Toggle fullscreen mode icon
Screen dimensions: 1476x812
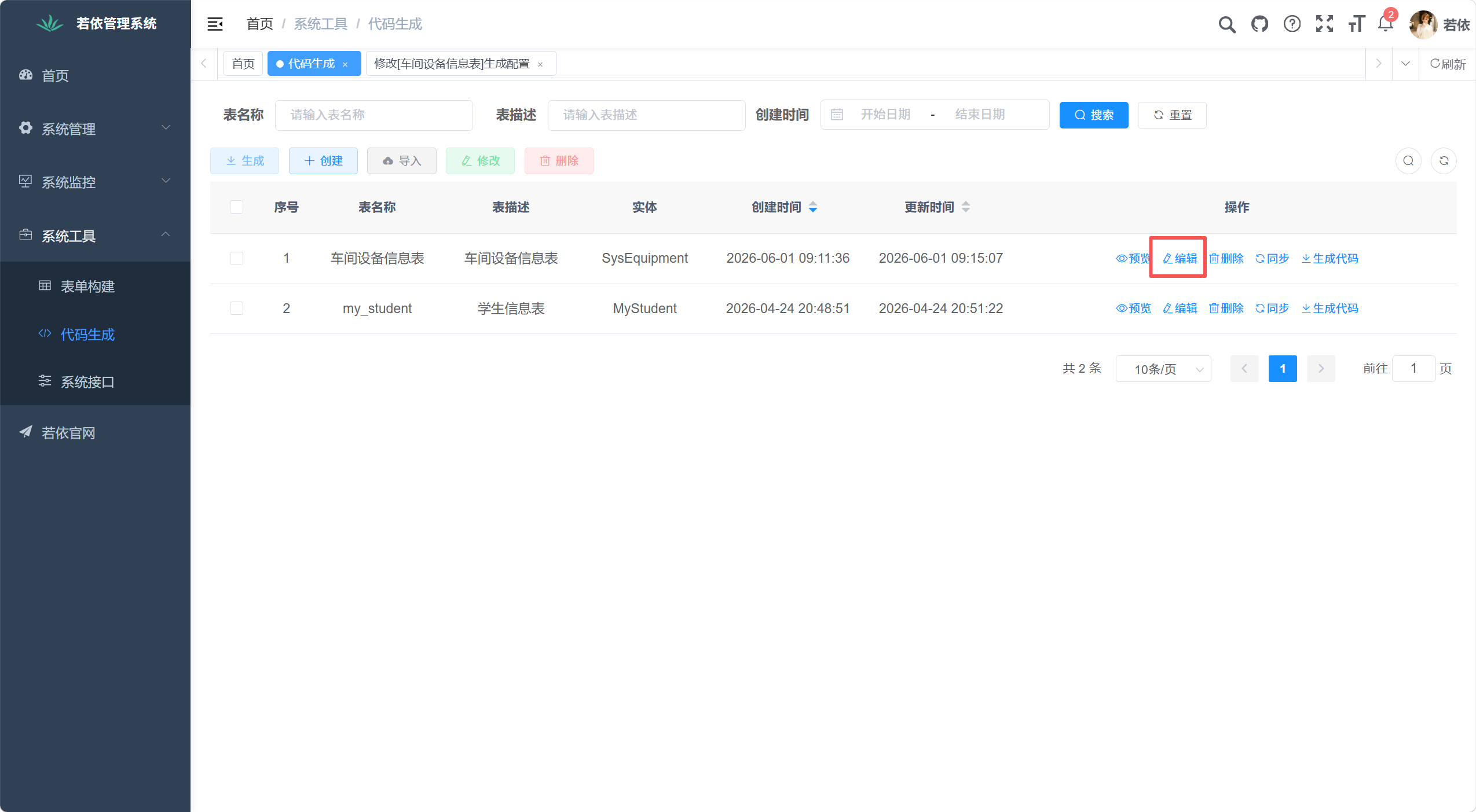pyautogui.click(x=1324, y=24)
